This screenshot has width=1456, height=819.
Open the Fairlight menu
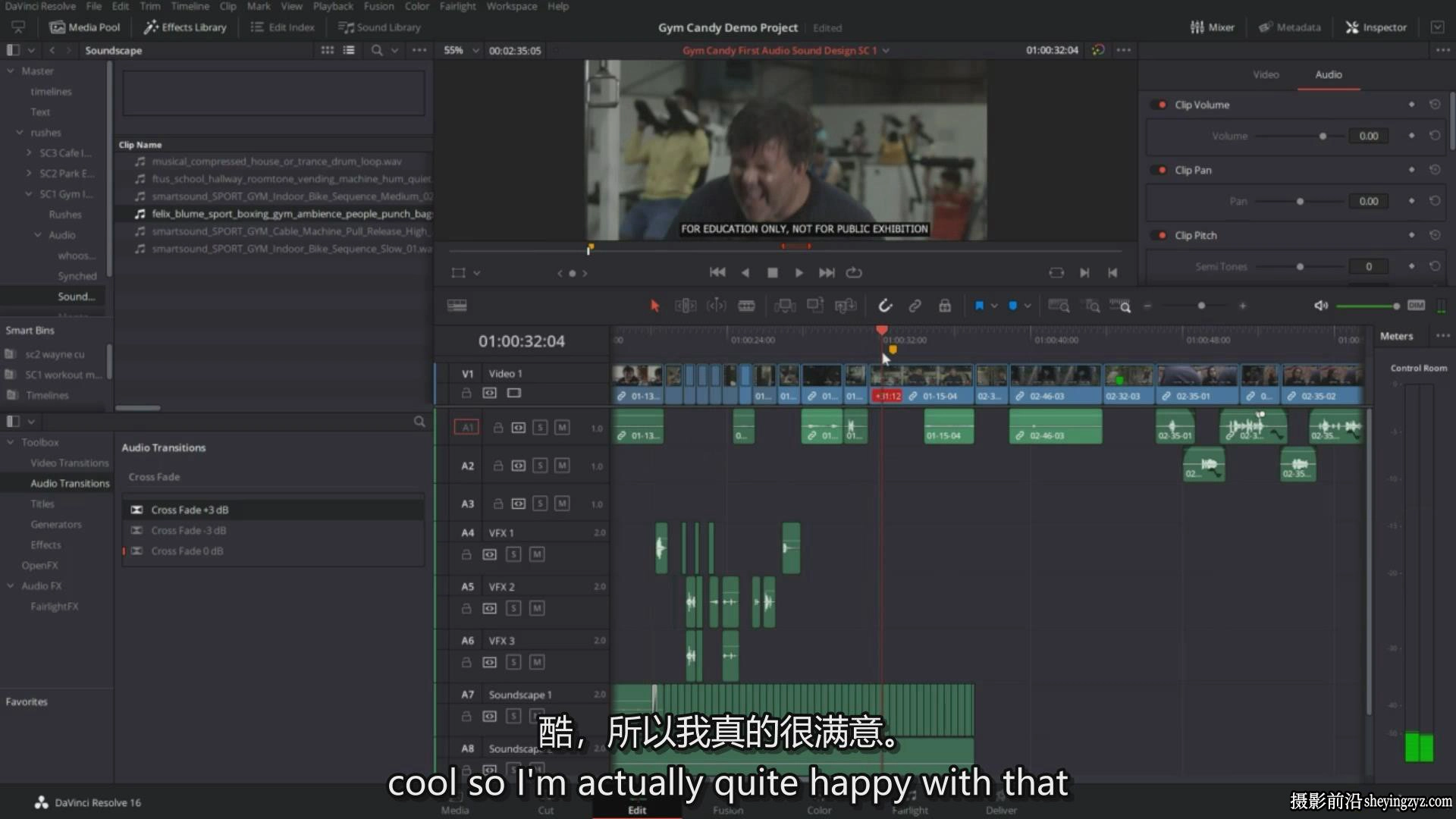pyautogui.click(x=457, y=6)
